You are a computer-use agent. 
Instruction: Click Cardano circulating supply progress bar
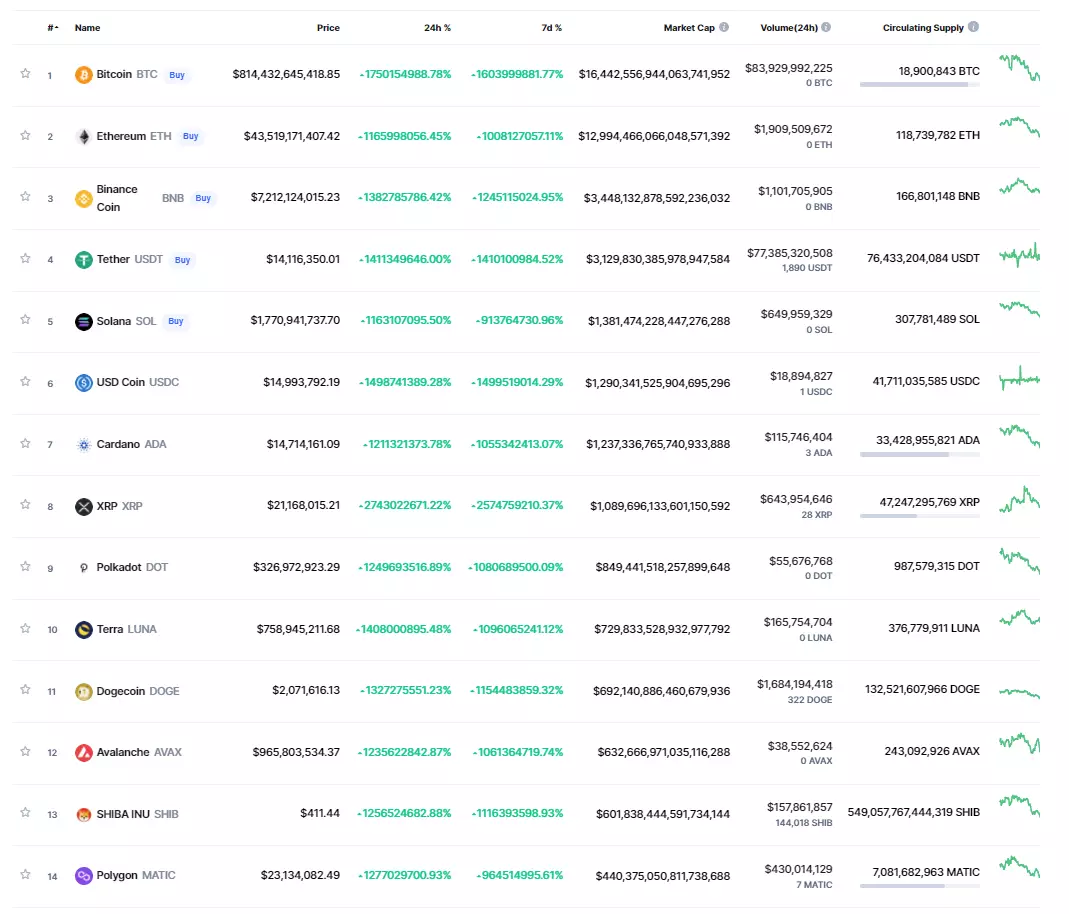pyautogui.click(x=920, y=455)
